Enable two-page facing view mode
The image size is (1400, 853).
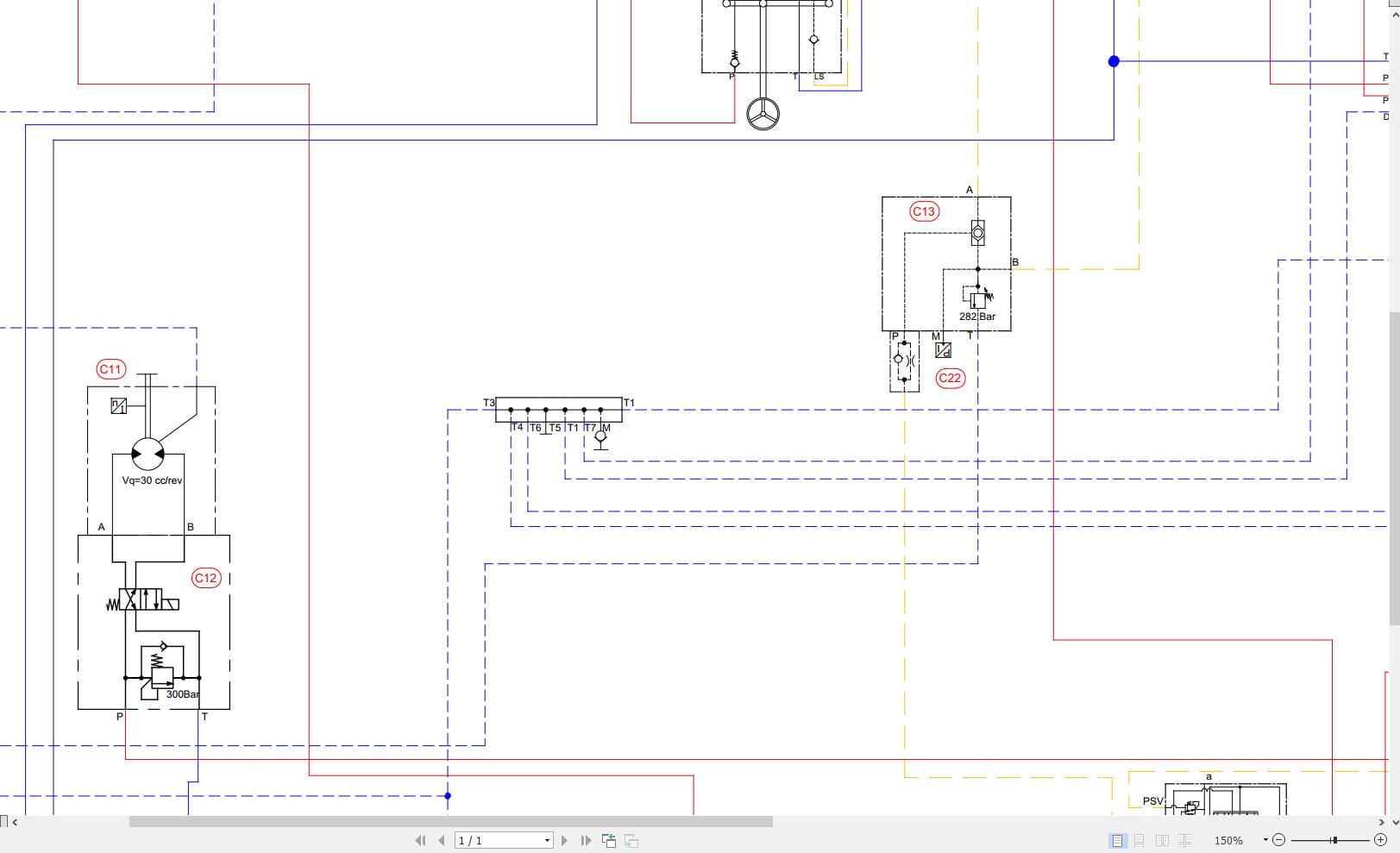pyautogui.click(x=1162, y=840)
